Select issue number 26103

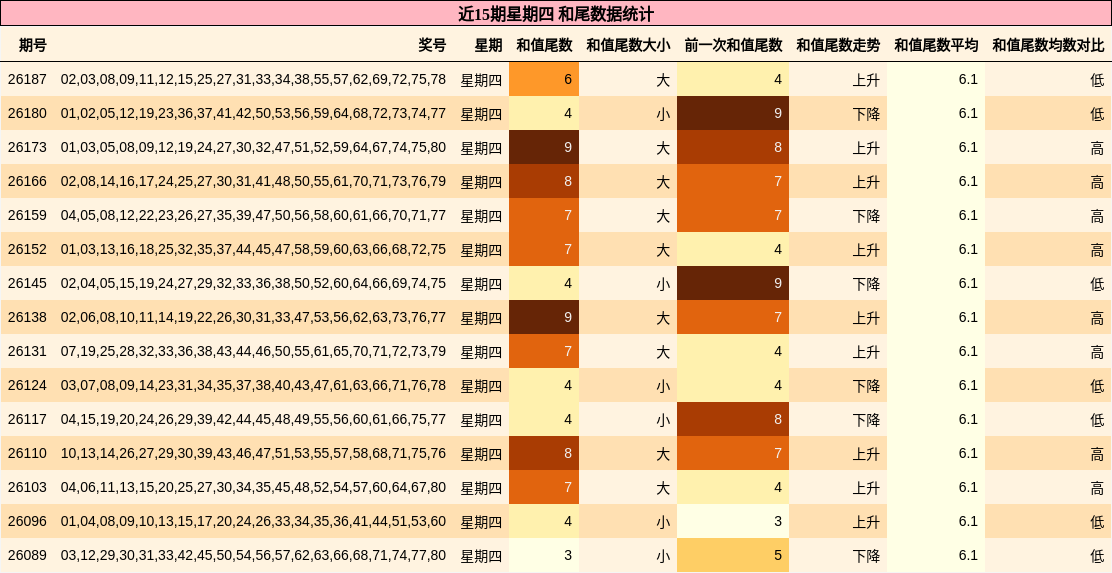point(27,488)
